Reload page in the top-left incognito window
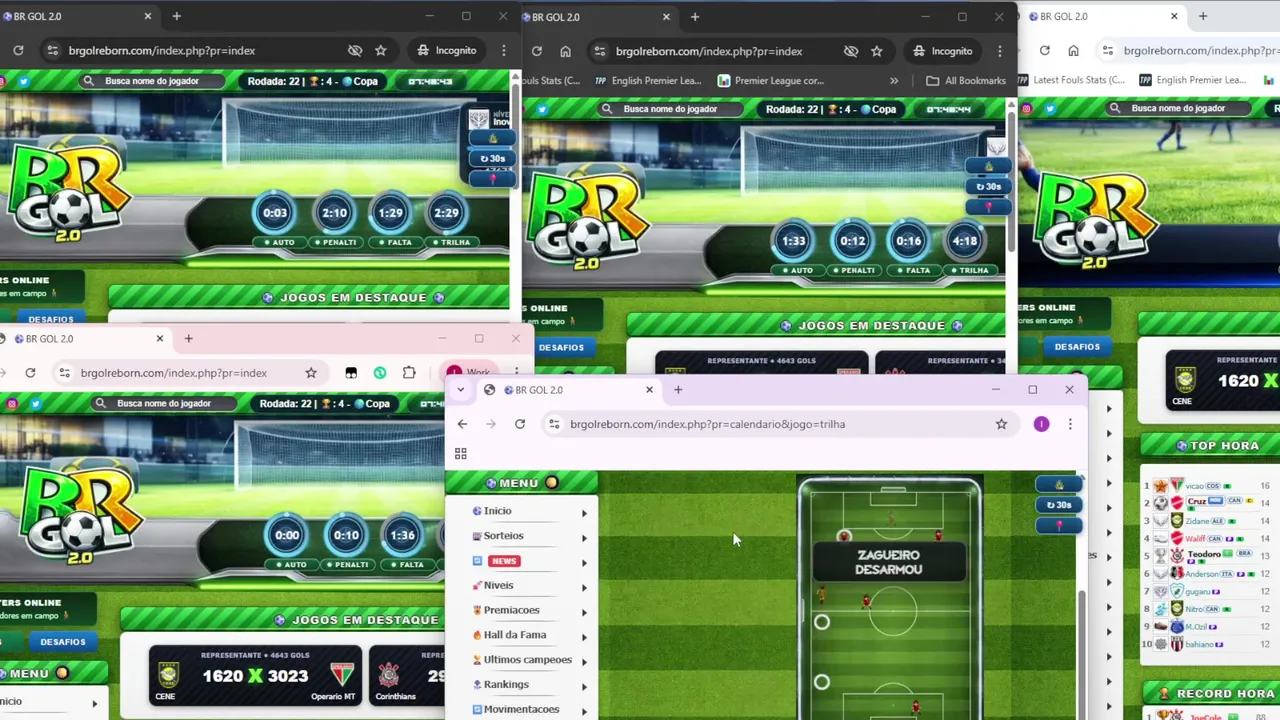This screenshot has width=1280, height=720. coord(18,50)
